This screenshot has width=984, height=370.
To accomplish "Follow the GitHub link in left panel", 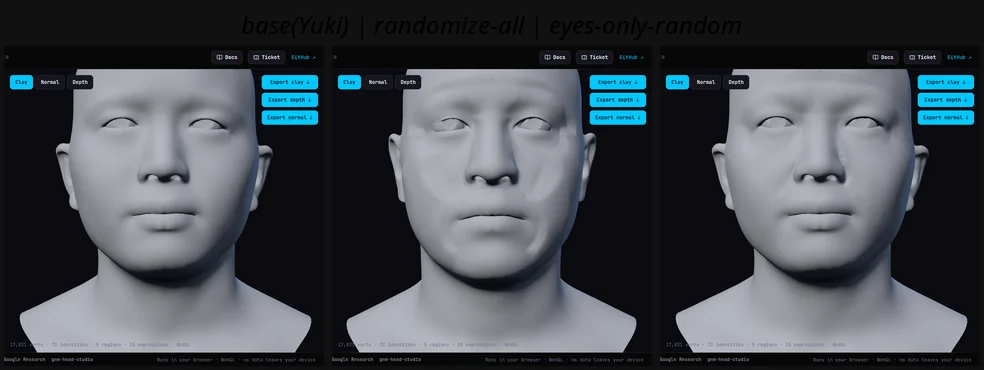I will coord(304,57).
